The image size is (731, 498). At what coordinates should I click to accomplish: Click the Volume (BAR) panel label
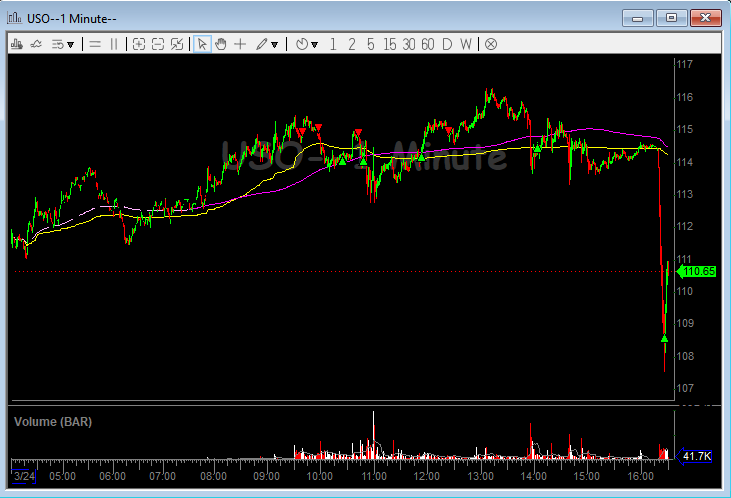(x=53, y=422)
